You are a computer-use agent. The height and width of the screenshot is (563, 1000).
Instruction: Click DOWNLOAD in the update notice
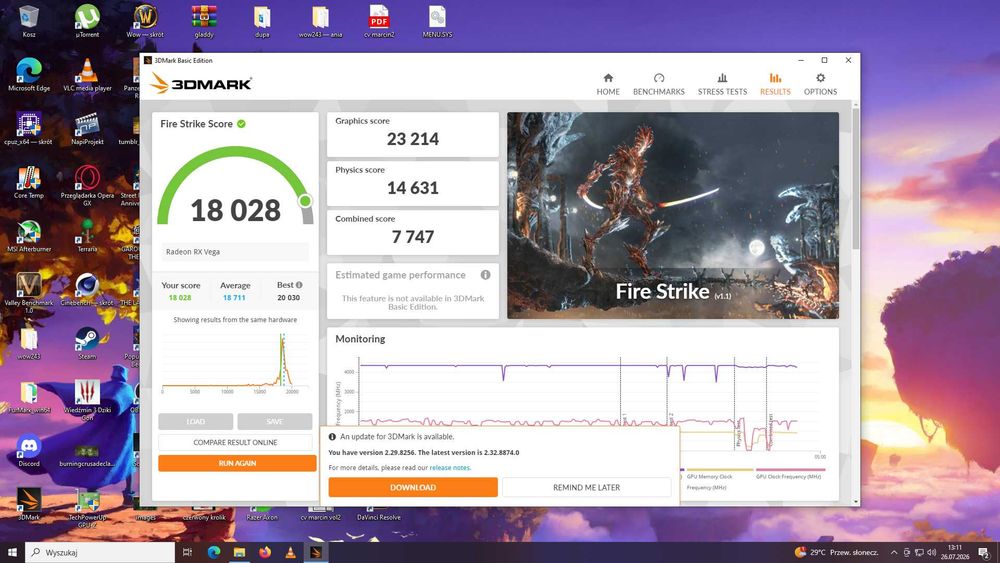pos(413,487)
